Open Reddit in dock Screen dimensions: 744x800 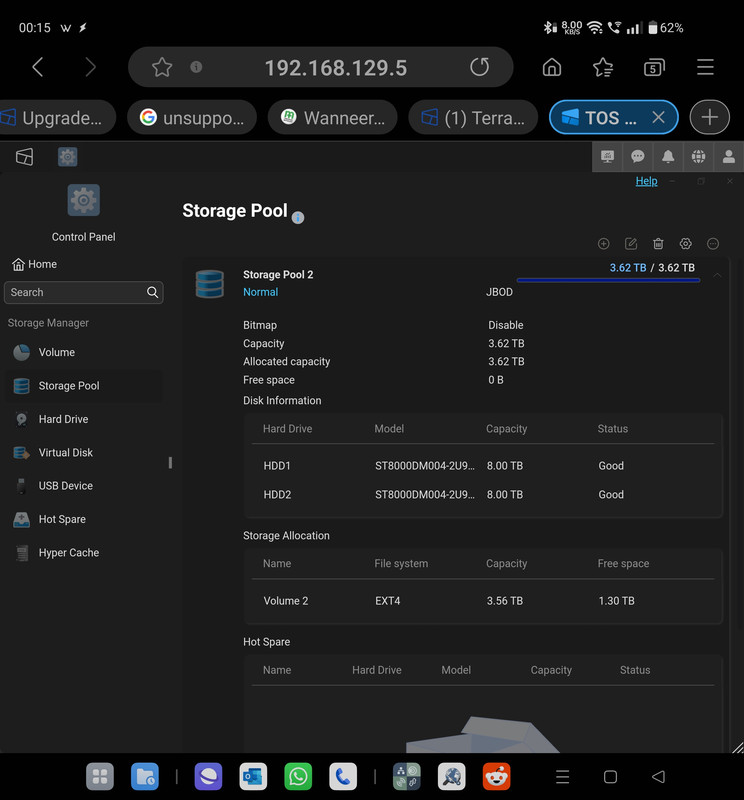tap(497, 777)
